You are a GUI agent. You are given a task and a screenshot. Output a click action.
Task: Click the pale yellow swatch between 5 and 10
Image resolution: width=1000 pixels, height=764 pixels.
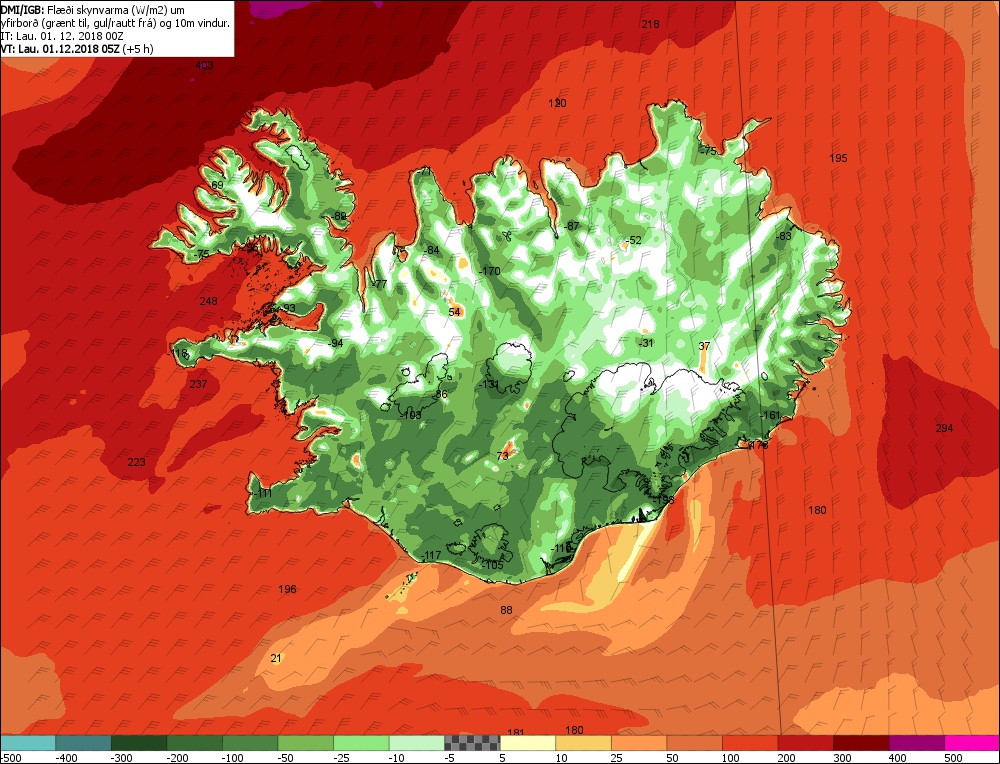[x=528, y=743]
